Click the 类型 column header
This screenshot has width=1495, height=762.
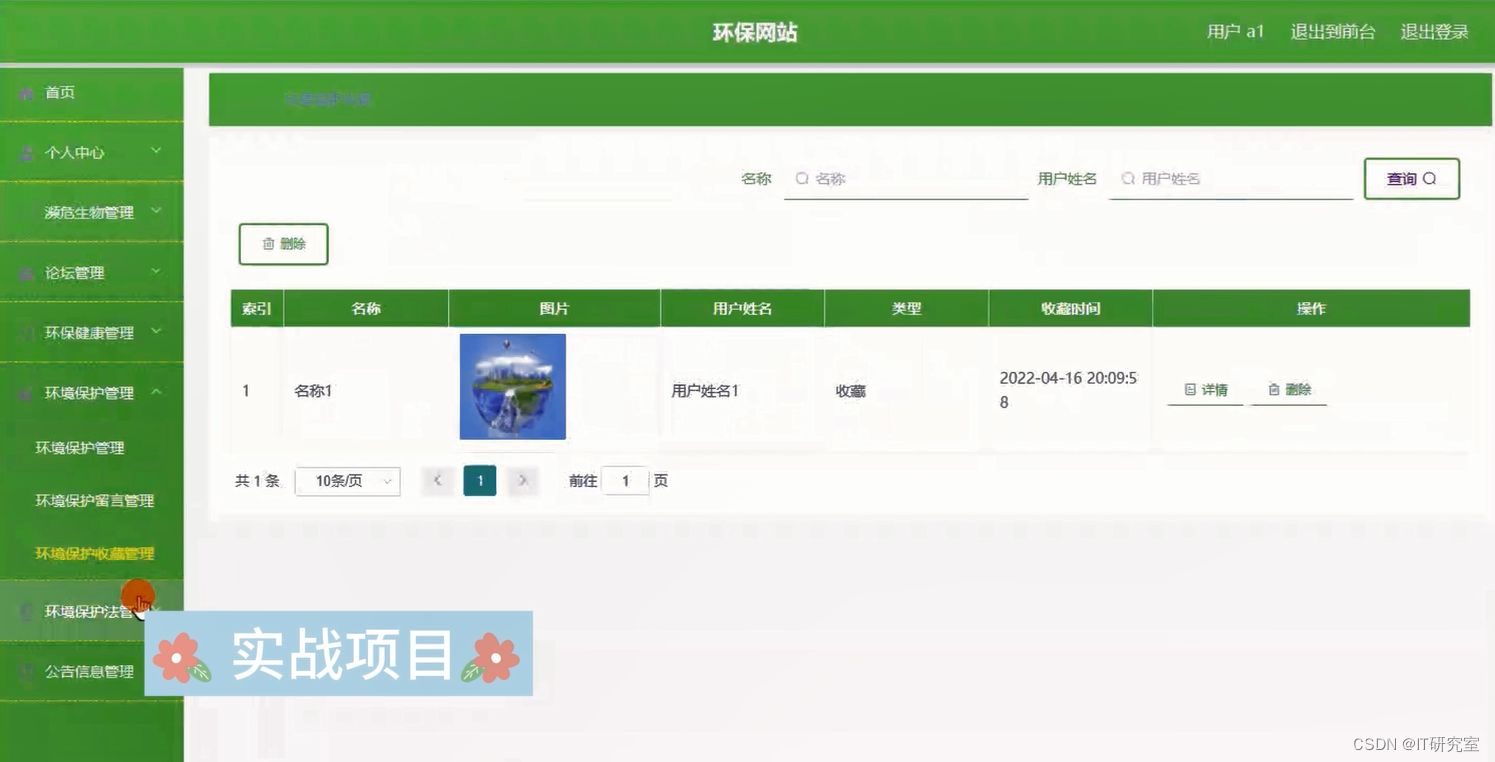906,309
